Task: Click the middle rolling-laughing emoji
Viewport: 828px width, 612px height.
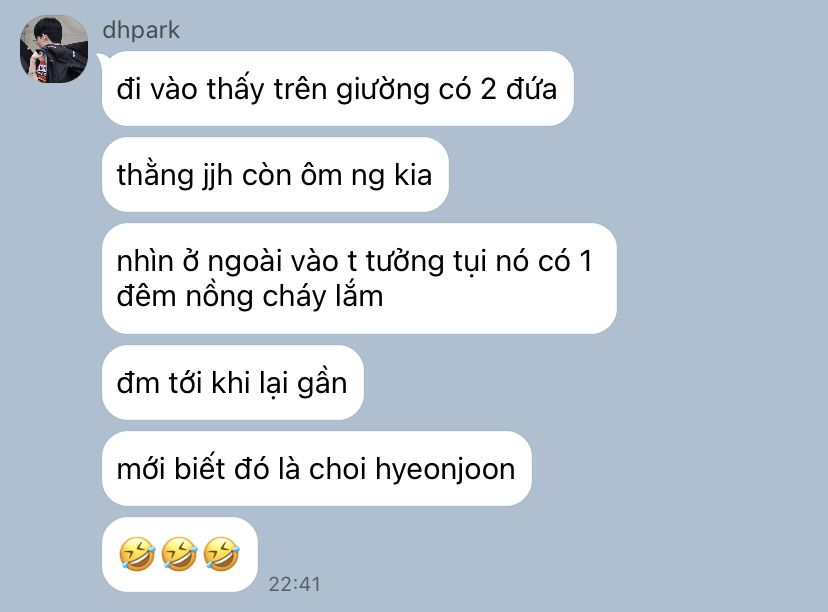Action: (179, 554)
